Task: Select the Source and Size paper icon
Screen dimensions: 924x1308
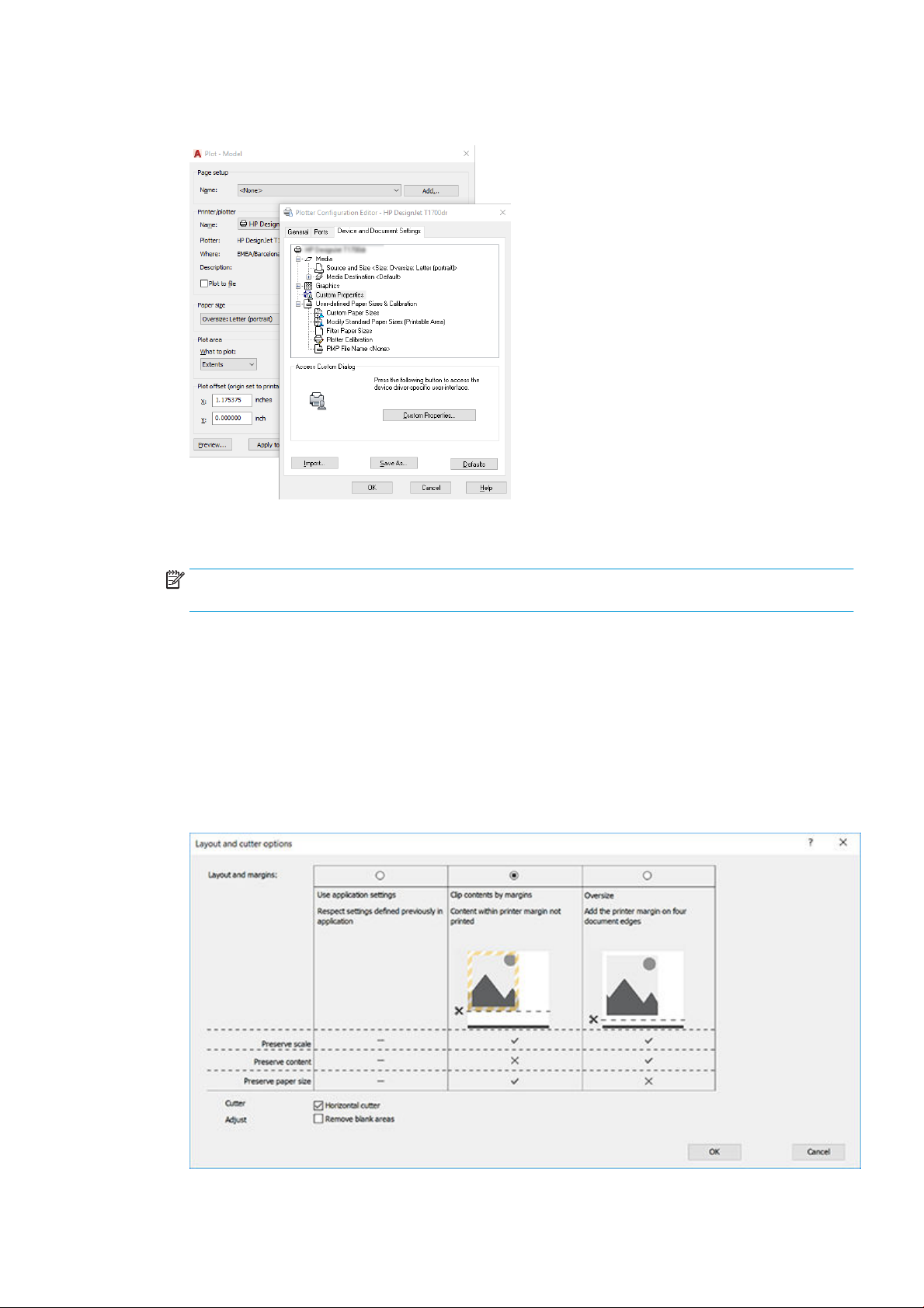Action: [x=319, y=268]
